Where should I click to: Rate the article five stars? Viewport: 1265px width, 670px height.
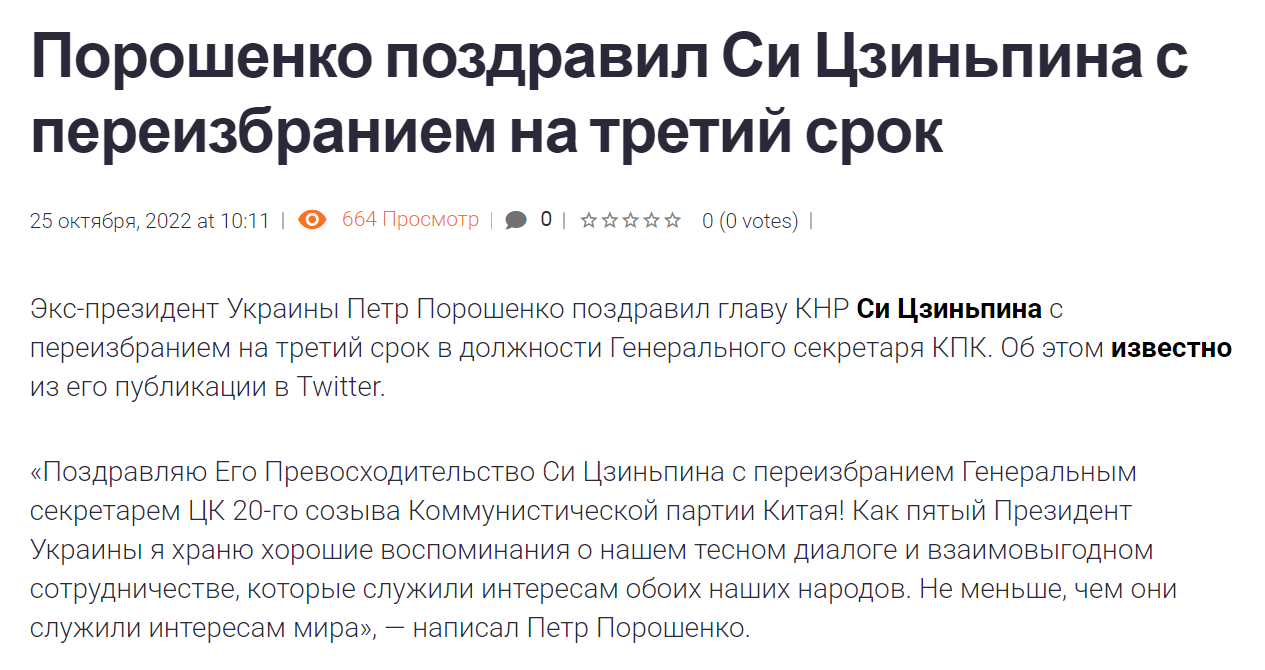(673, 220)
